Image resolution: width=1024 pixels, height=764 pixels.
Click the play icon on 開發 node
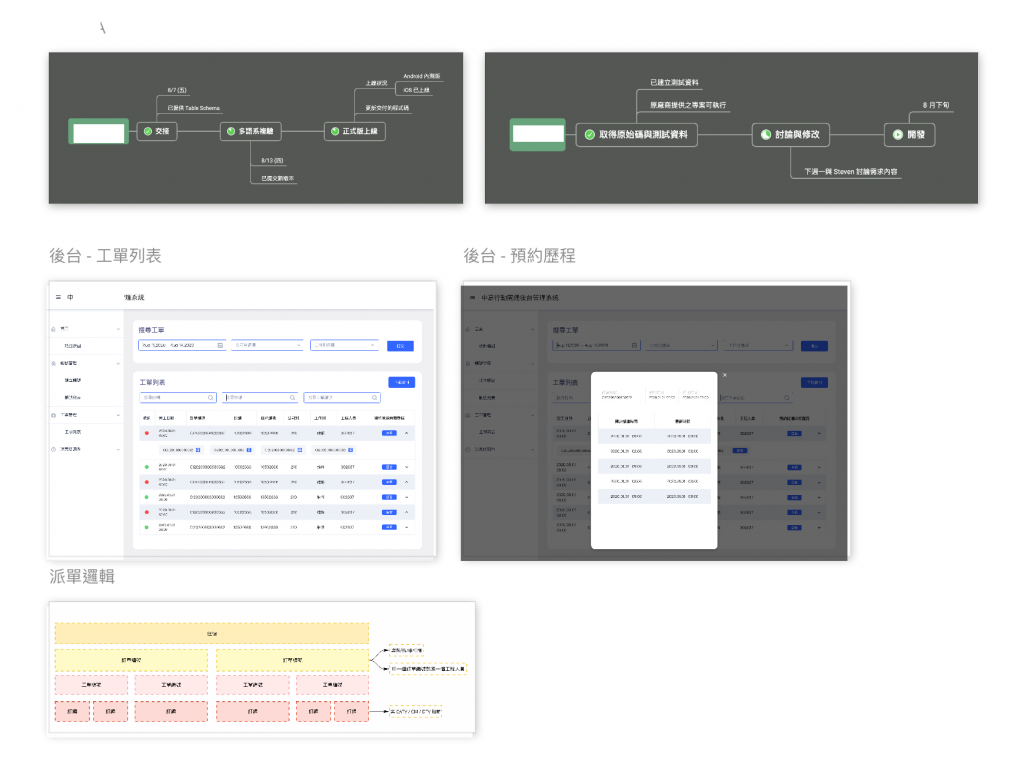coord(898,135)
